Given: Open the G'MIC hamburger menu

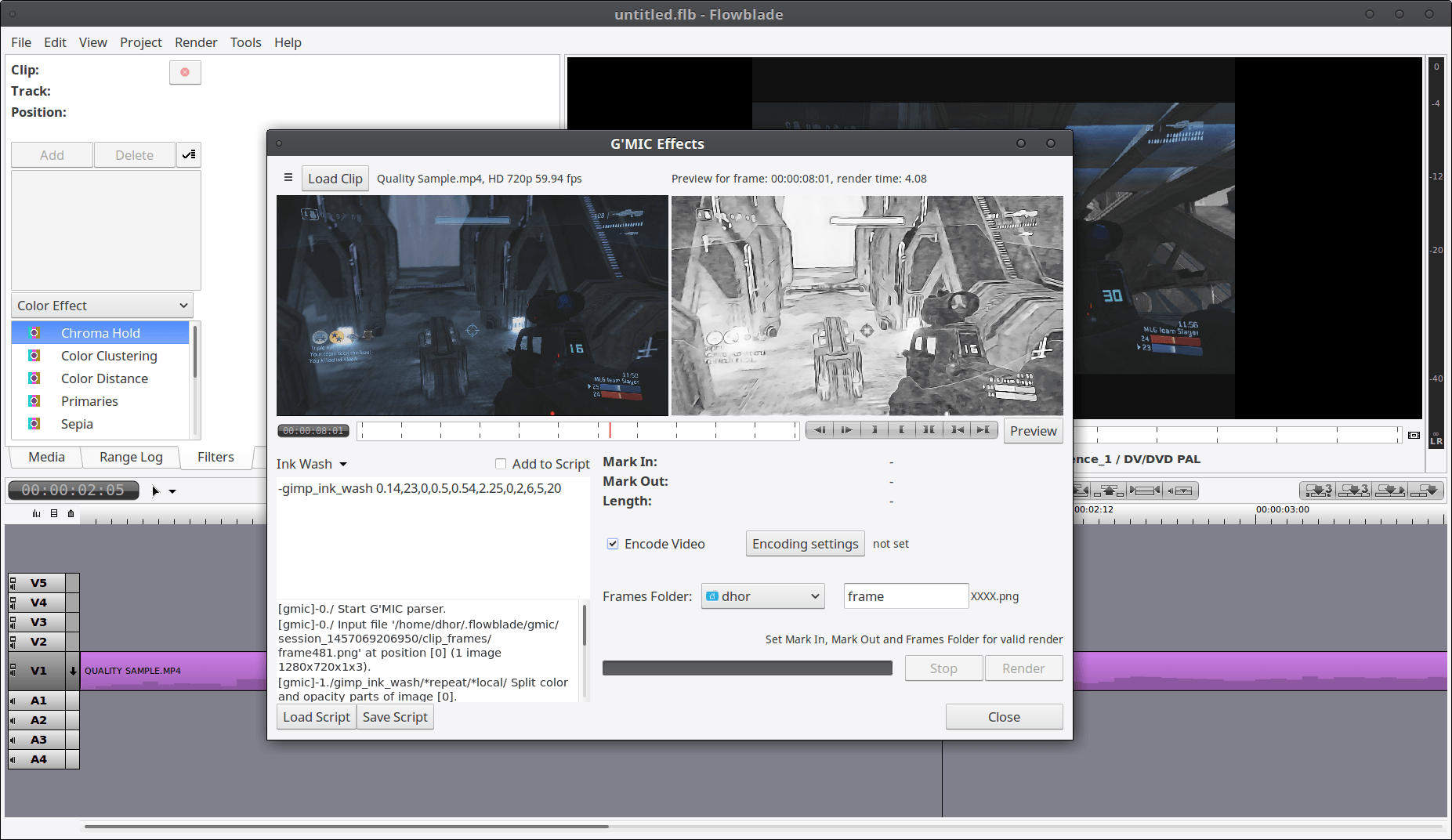Looking at the screenshot, I should [288, 178].
